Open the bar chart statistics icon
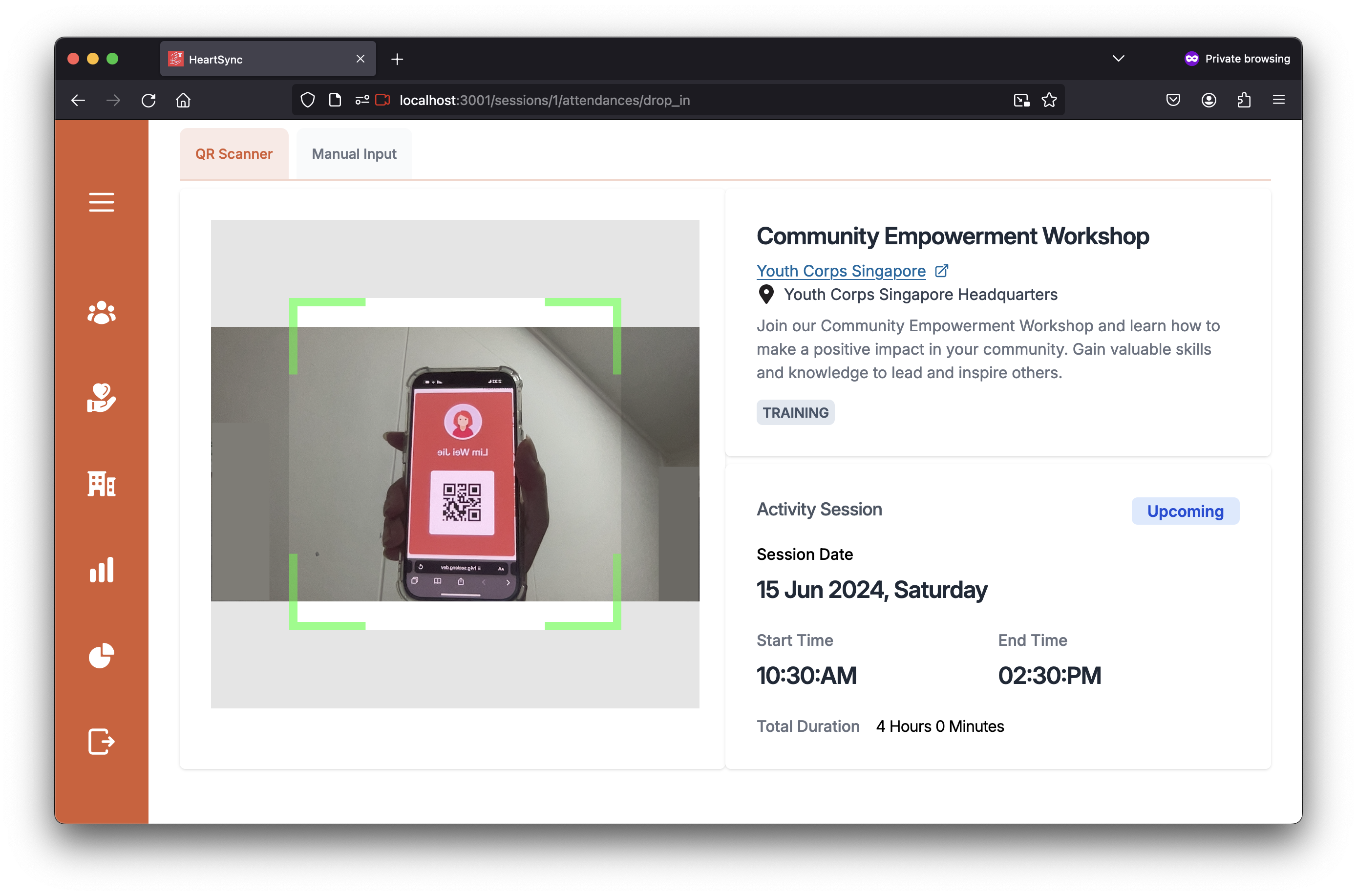 (101, 570)
